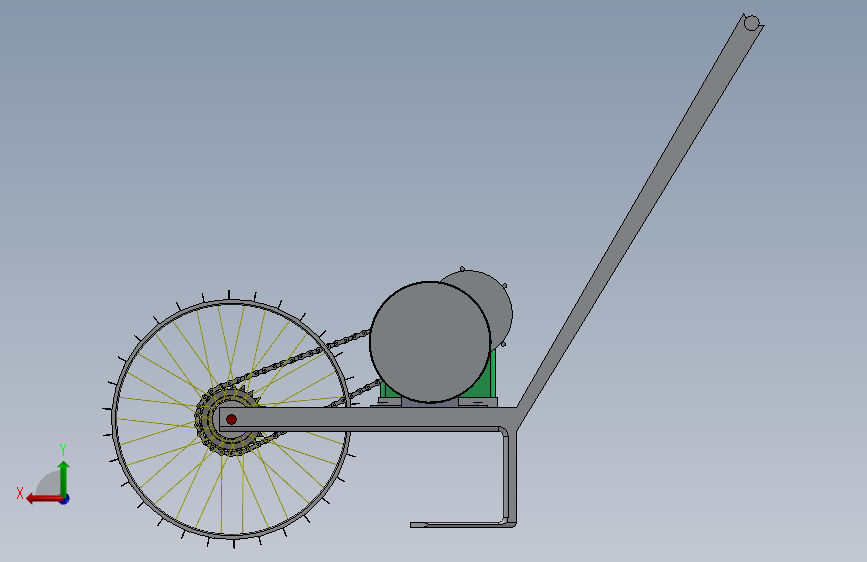Select the large front motor cylinder face
Screen dimensions: 867x562
pos(430,342)
